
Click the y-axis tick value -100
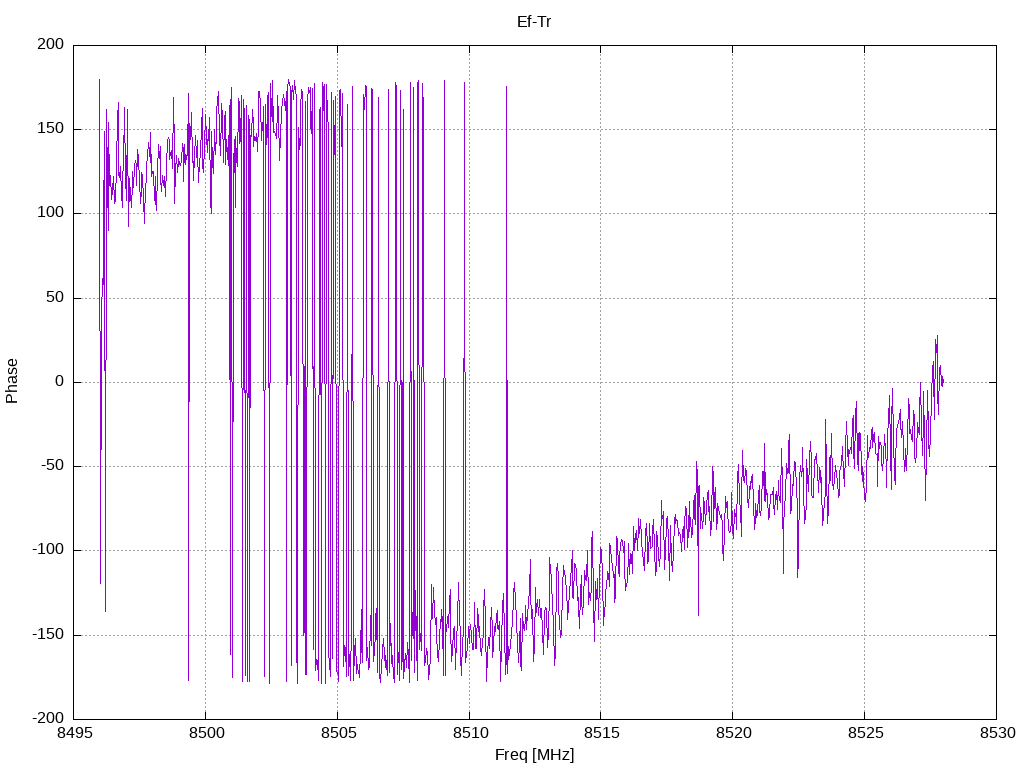(x=48, y=550)
